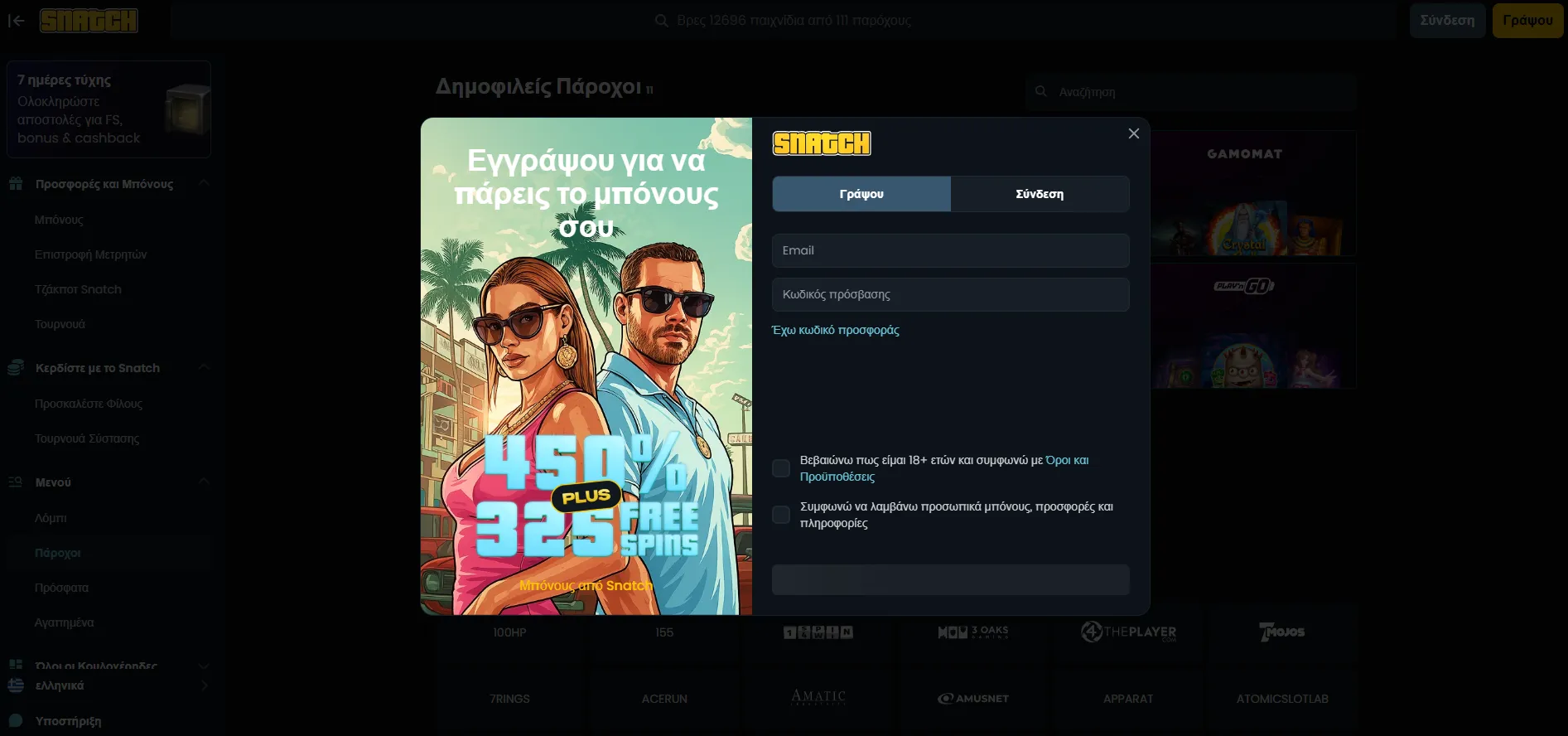The width and height of the screenshot is (1568, 736).
Task: Open the Gamomat provider card
Action: coord(1244,193)
